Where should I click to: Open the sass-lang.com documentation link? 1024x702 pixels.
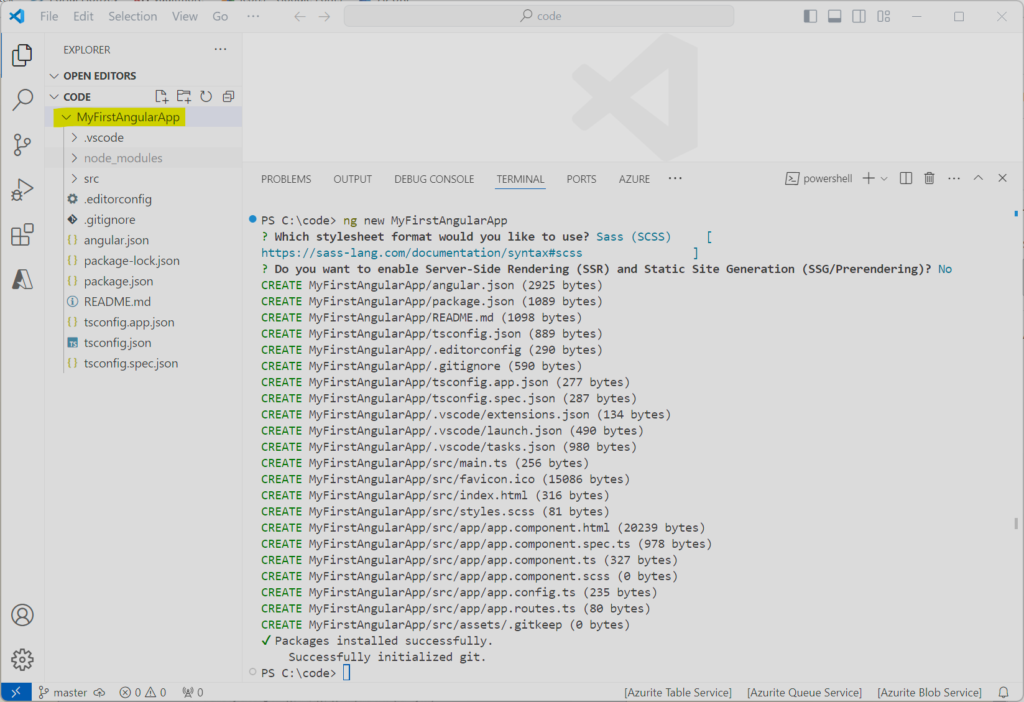(x=421, y=253)
